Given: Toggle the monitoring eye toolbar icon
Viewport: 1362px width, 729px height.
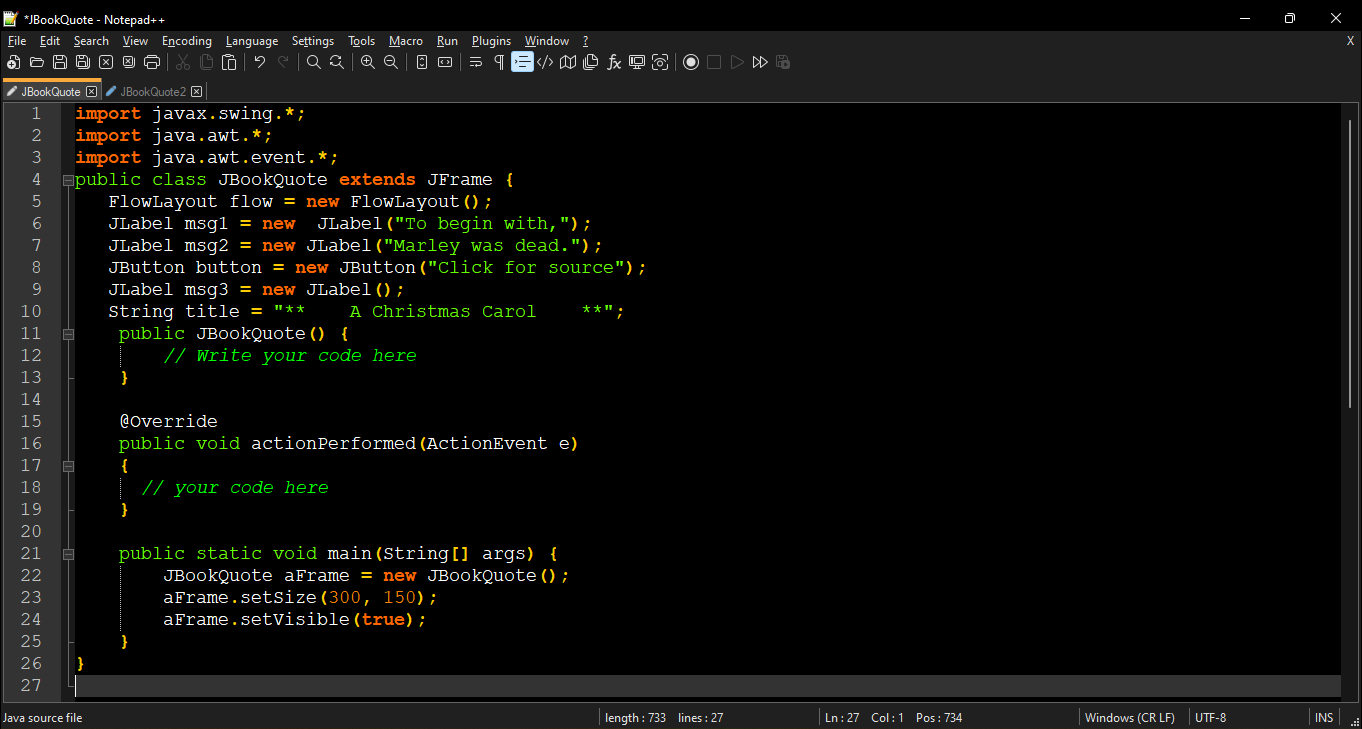Looking at the screenshot, I should pos(660,62).
